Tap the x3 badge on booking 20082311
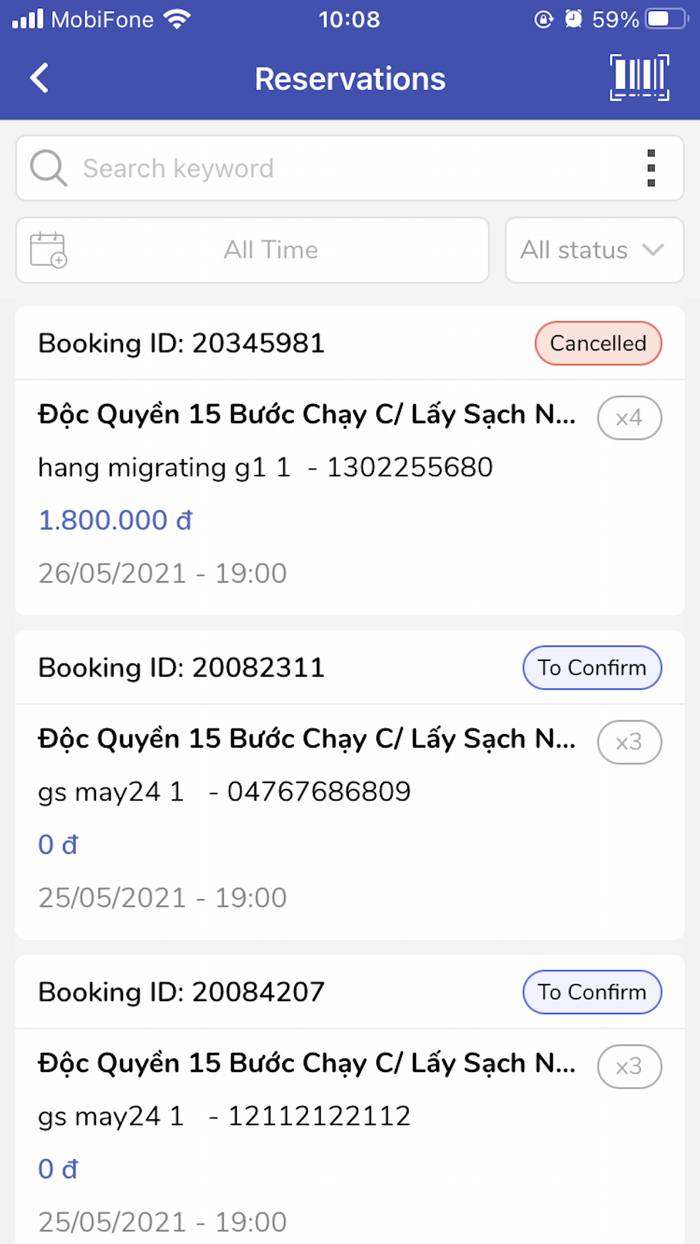This screenshot has height=1244, width=700. pos(629,742)
